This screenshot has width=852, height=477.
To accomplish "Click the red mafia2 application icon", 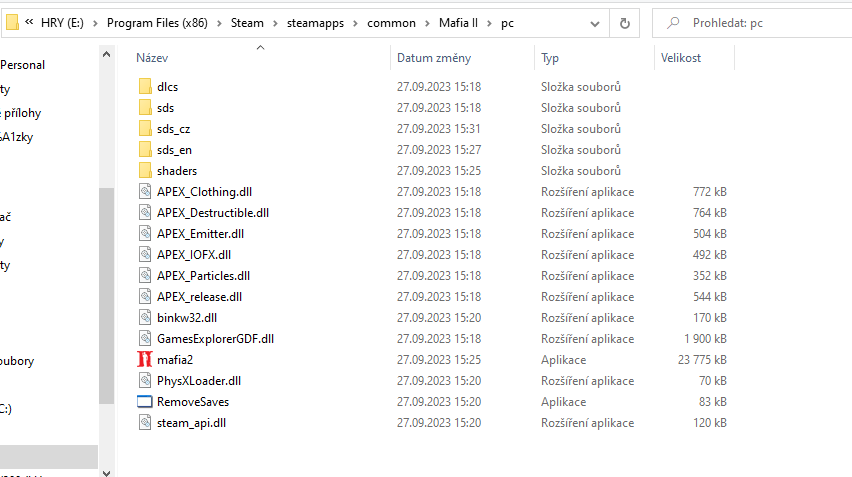I will click(x=145, y=360).
